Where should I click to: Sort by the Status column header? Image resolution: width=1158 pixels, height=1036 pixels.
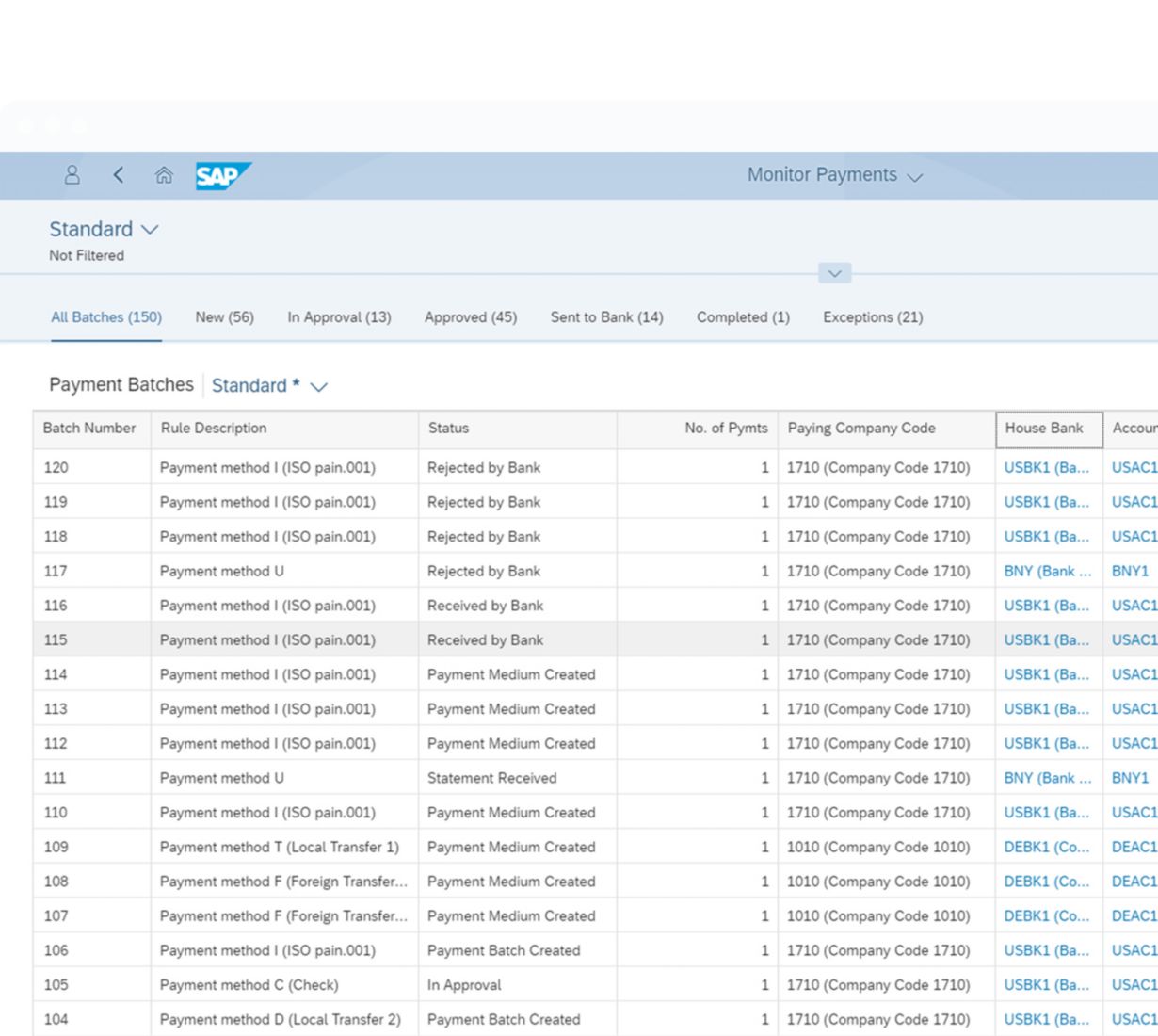(448, 429)
